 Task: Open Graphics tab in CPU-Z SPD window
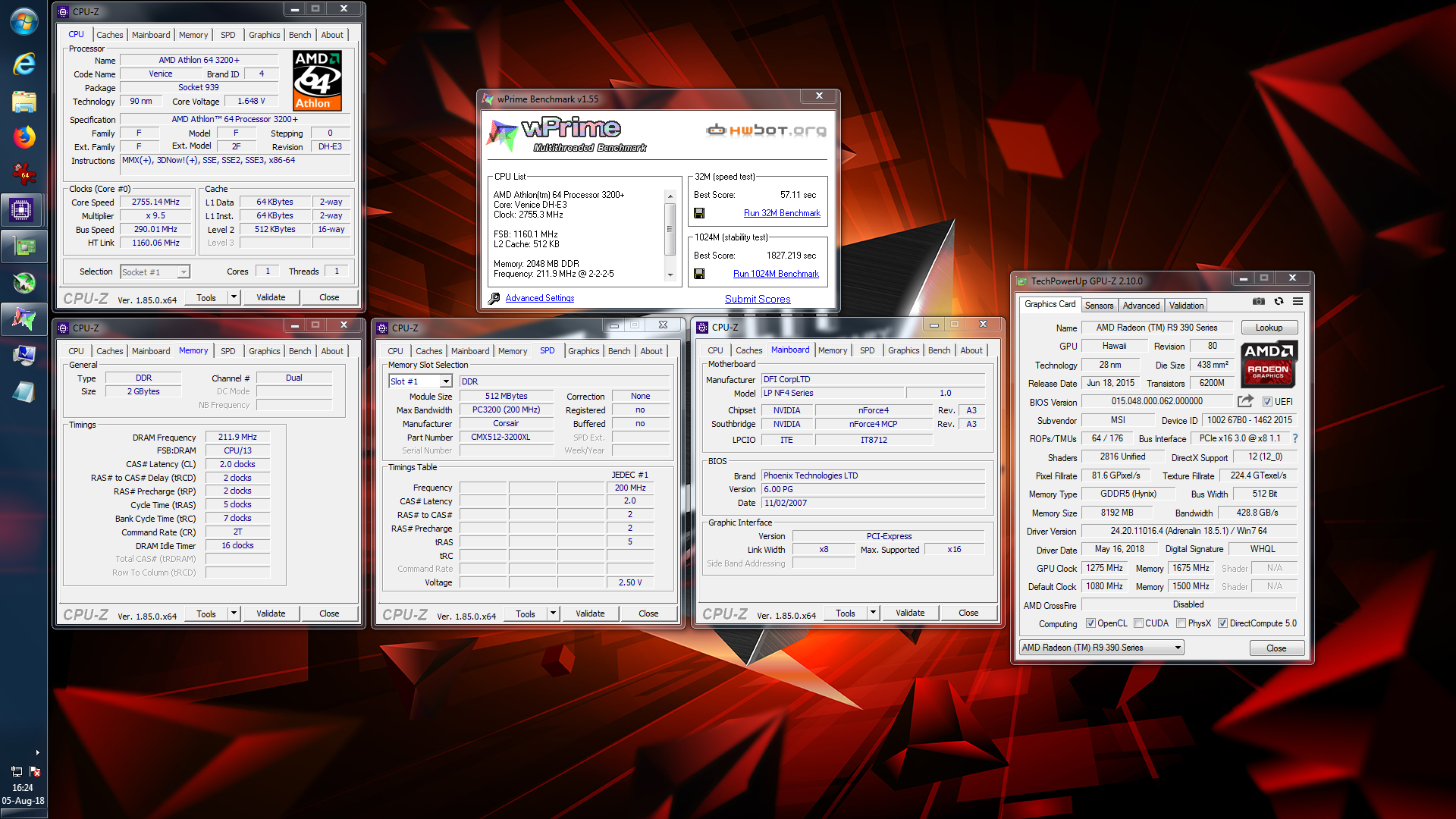coord(583,351)
